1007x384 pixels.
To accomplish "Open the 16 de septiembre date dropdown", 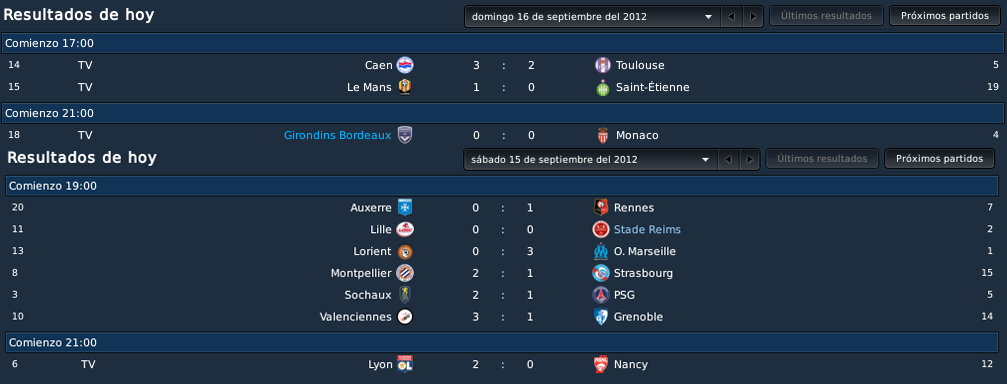I will point(593,17).
